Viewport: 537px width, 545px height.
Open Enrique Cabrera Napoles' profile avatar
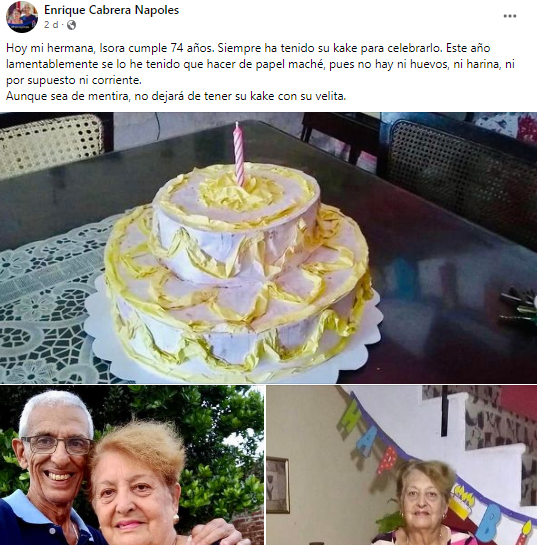click(22, 17)
